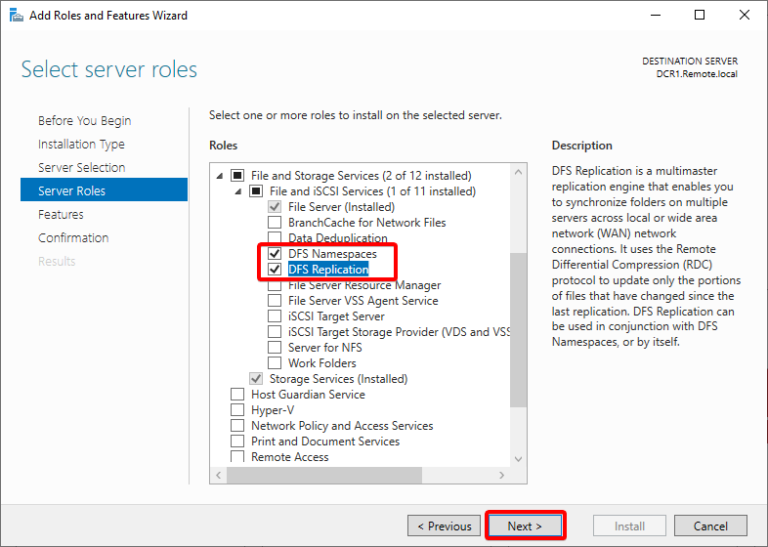The width and height of the screenshot is (768, 547).
Task: Go to Before You Begin step
Action: pos(83,121)
